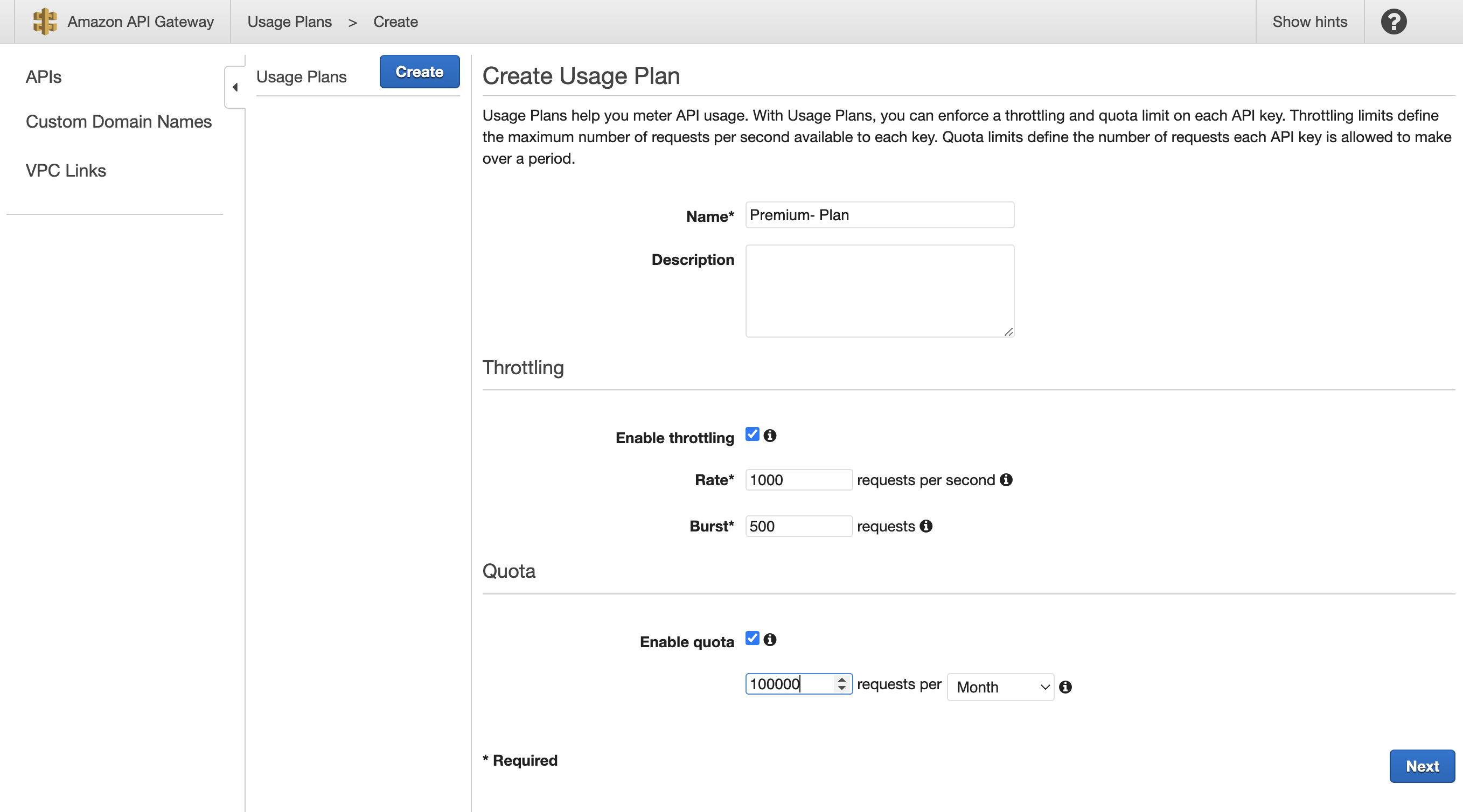Click the Usage Plans breadcrumb
Screen dimensions: 1463x812
289,22
